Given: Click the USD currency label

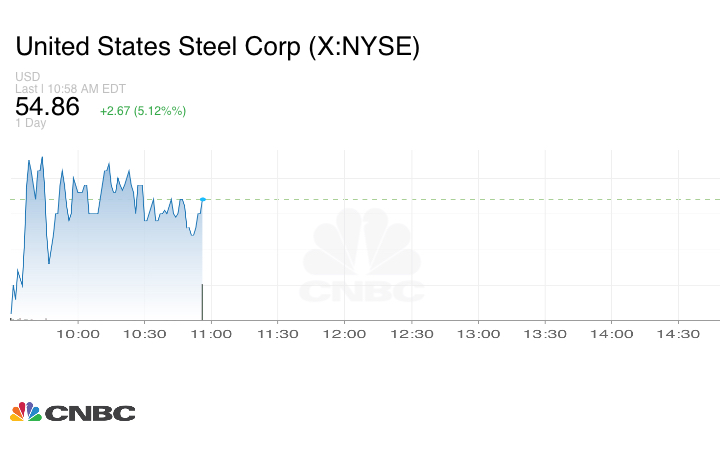Looking at the screenshot, I should tap(27, 77).
